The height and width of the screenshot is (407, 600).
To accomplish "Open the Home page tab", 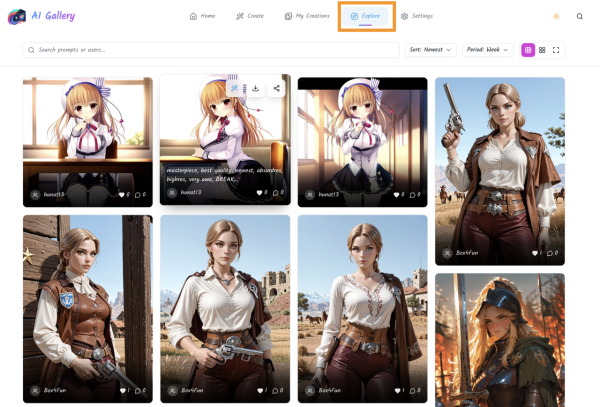I will tap(202, 16).
